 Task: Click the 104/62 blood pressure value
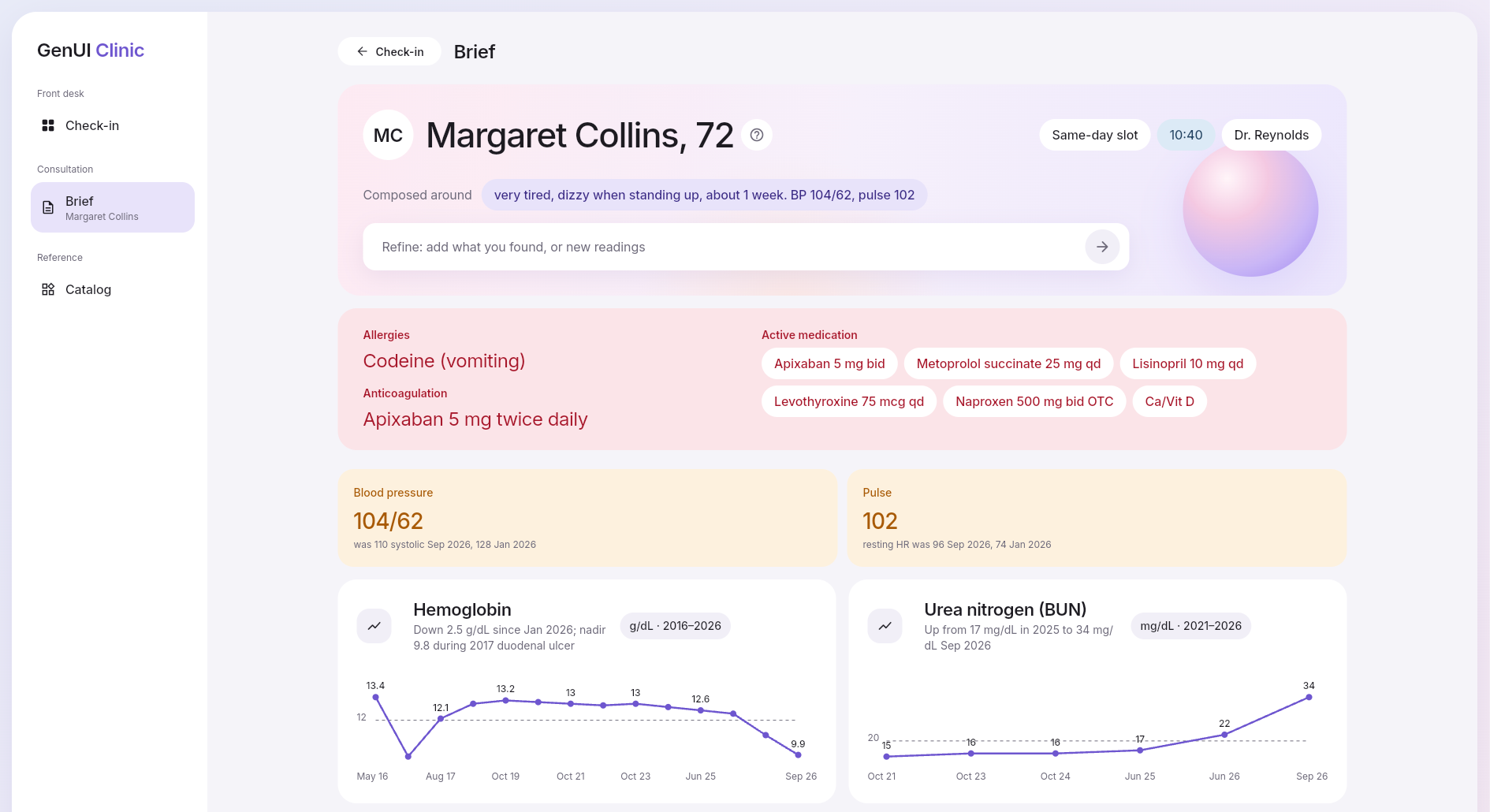(388, 521)
